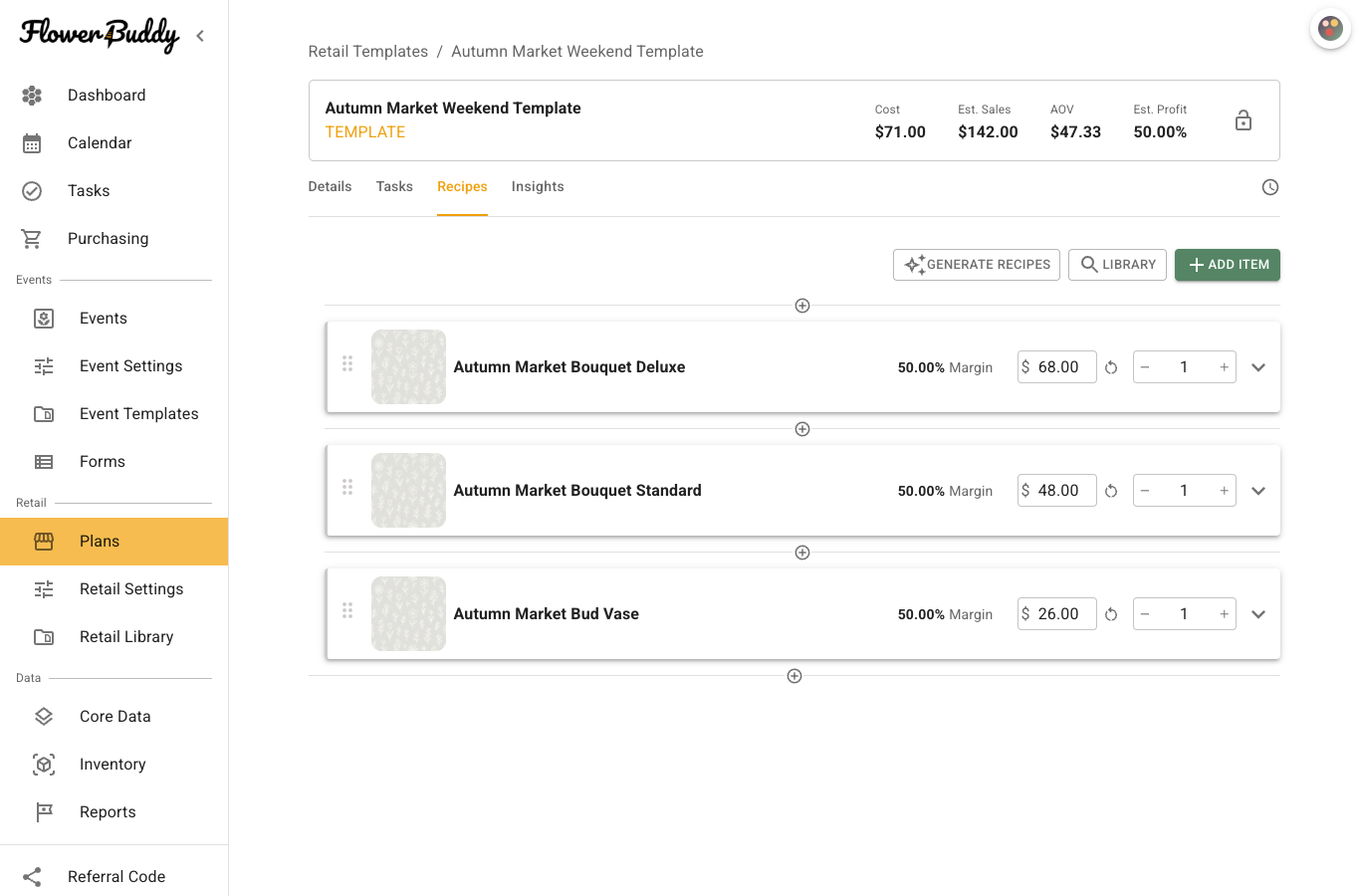Click the drag handle of Bouquet Standard
Screen dimensions: 1359x896
point(347,487)
